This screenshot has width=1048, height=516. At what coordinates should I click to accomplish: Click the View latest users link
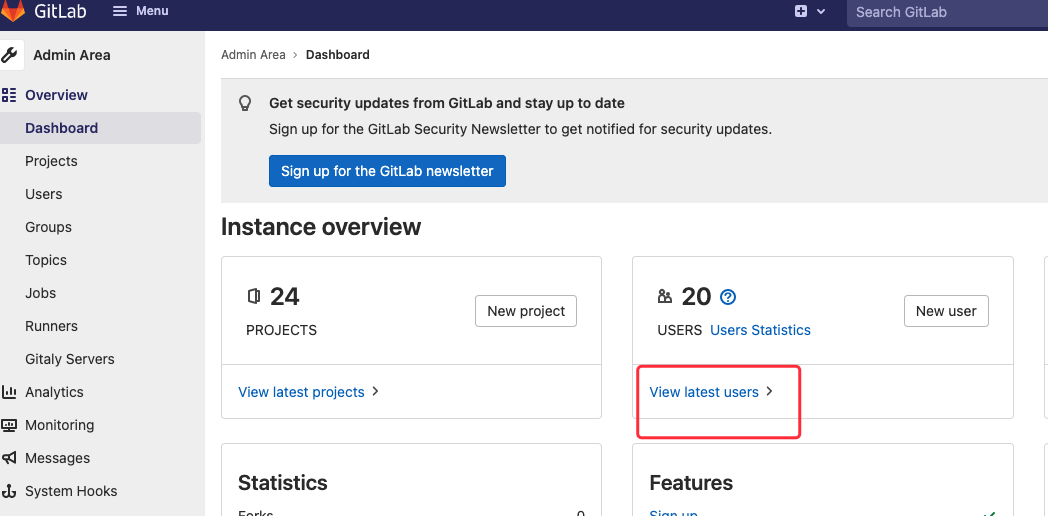704,392
